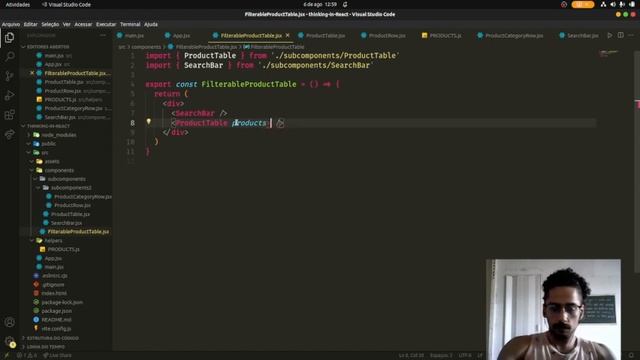Open Source Control view in activity bar
Viewport: 640px width, 360px height.
tap(9, 76)
